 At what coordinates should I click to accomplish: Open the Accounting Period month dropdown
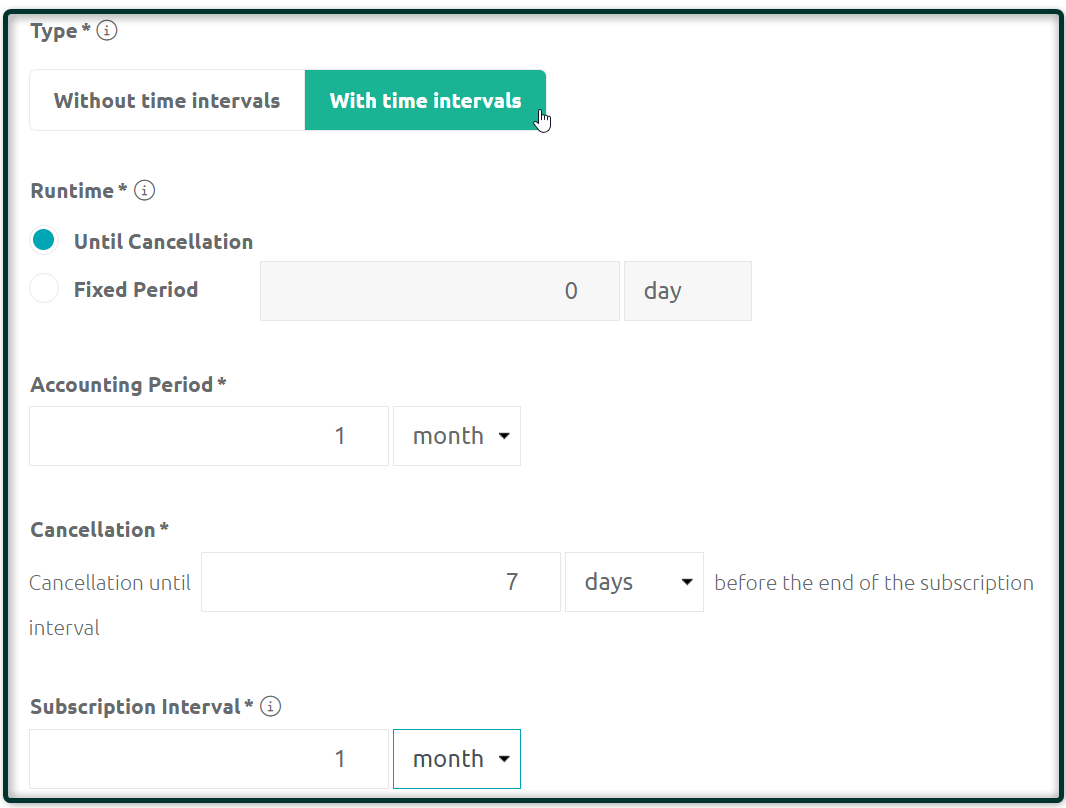[457, 436]
